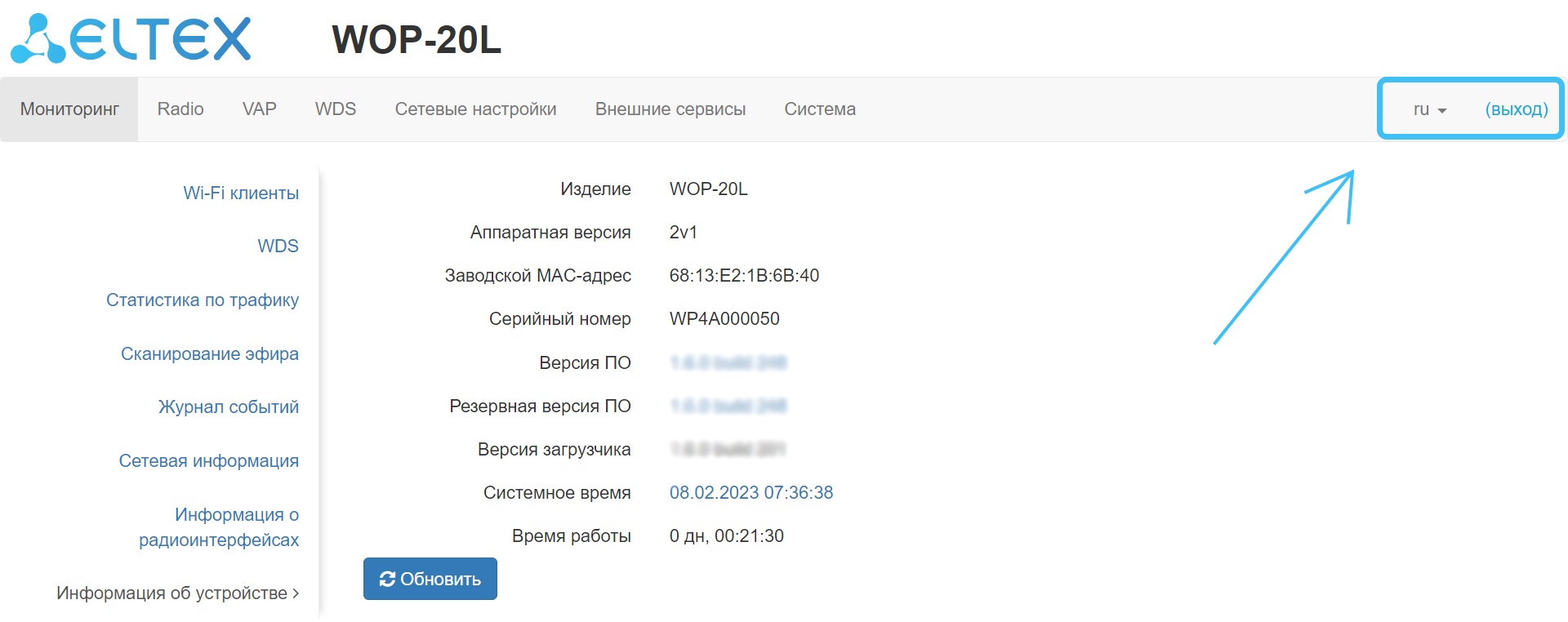This screenshot has width=1568, height=622.
Task: Click the Аппаратная версия label
Action: [550, 233]
